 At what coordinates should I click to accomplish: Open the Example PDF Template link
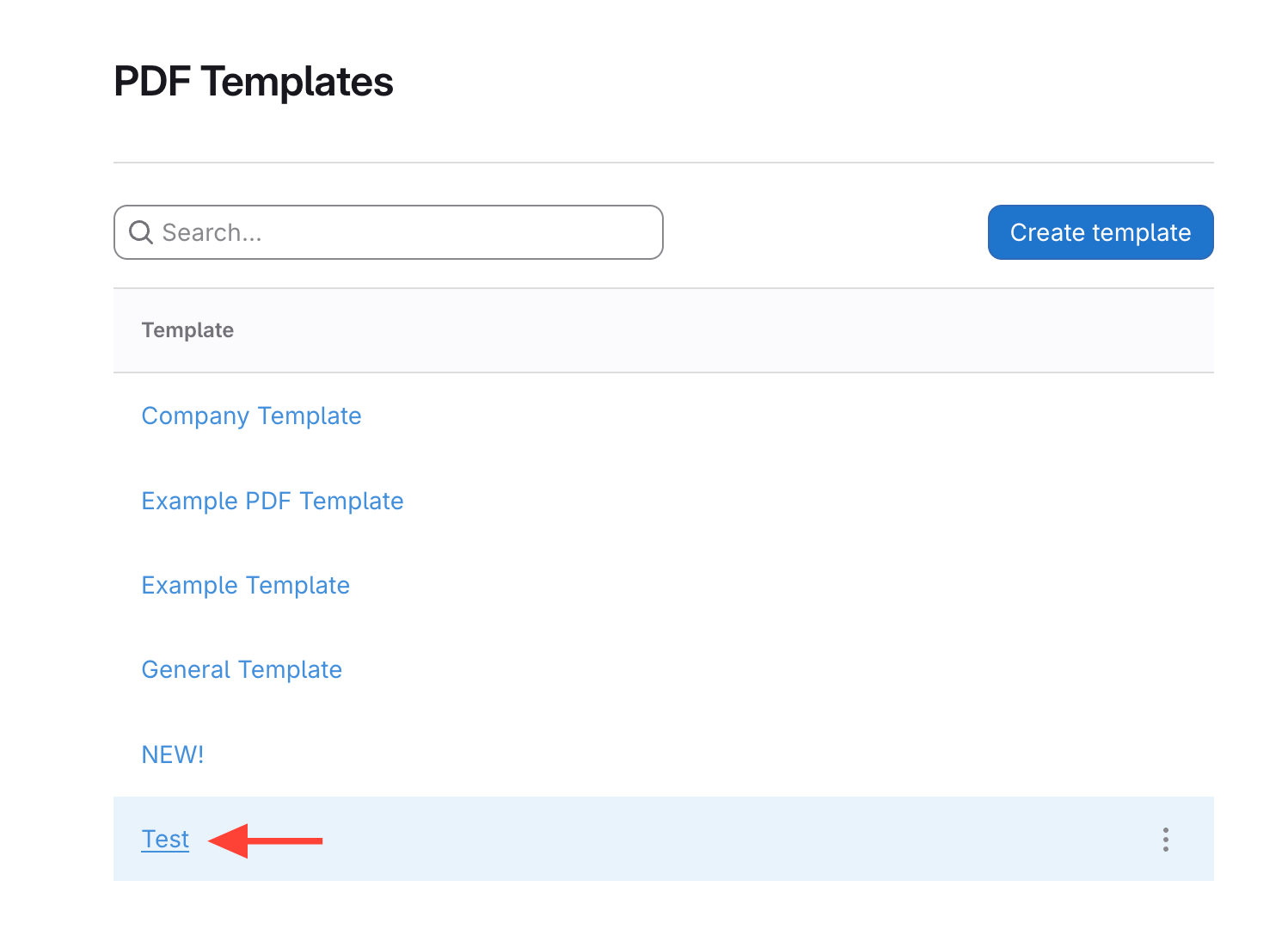(272, 501)
